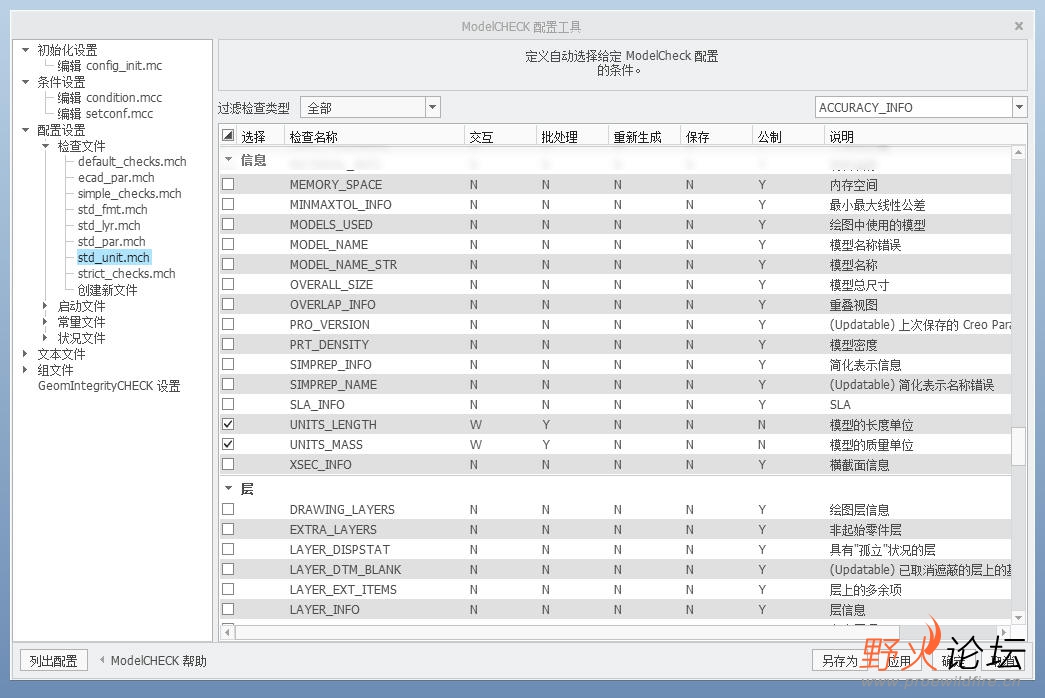Collapse the 条件设置 tree node
This screenshot has width=1045, height=698.
coord(25,82)
